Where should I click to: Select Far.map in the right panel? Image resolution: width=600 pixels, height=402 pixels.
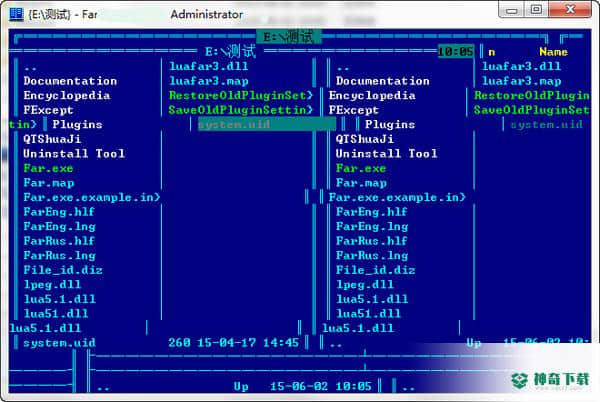[361, 183]
